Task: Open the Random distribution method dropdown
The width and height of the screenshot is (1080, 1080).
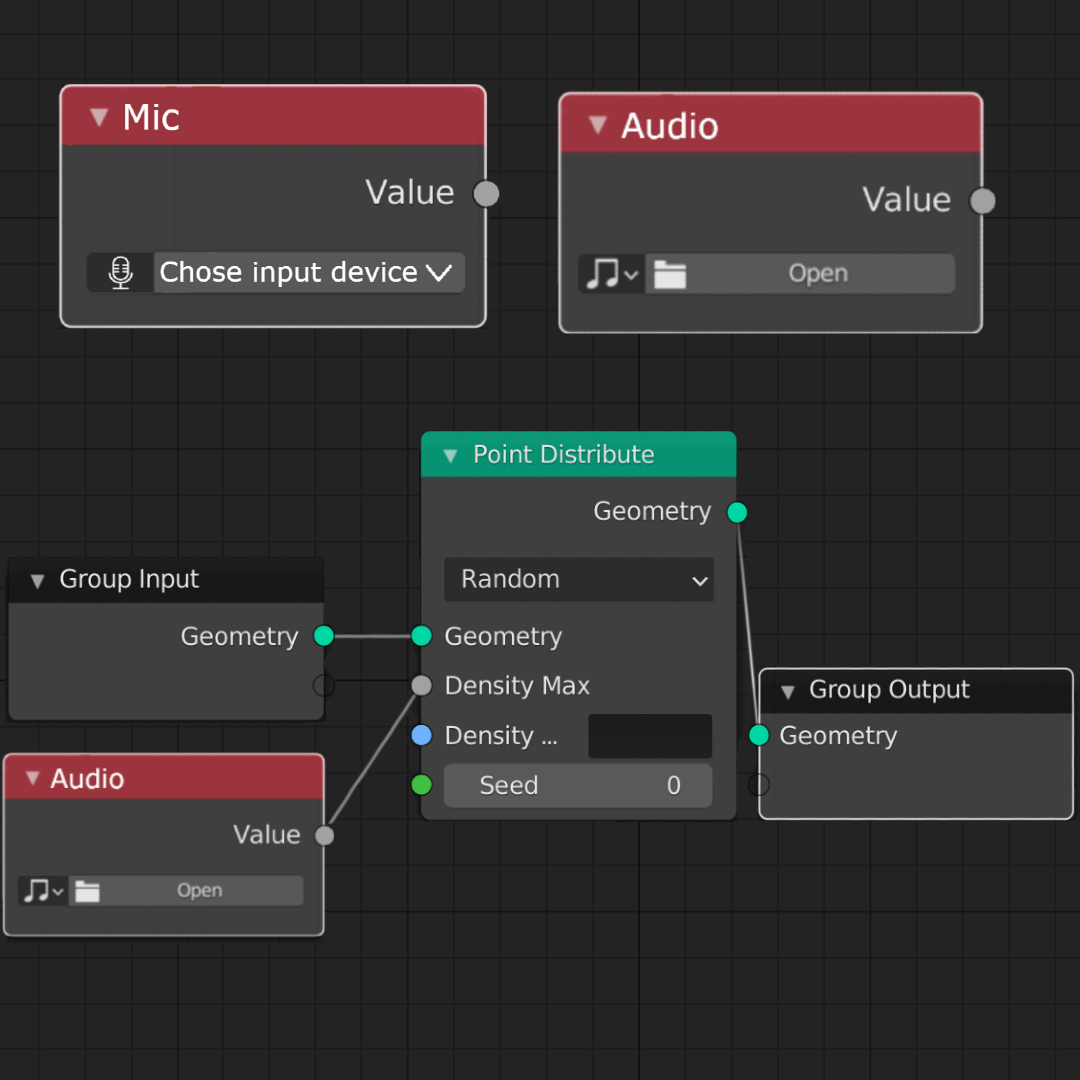Action: click(x=579, y=579)
